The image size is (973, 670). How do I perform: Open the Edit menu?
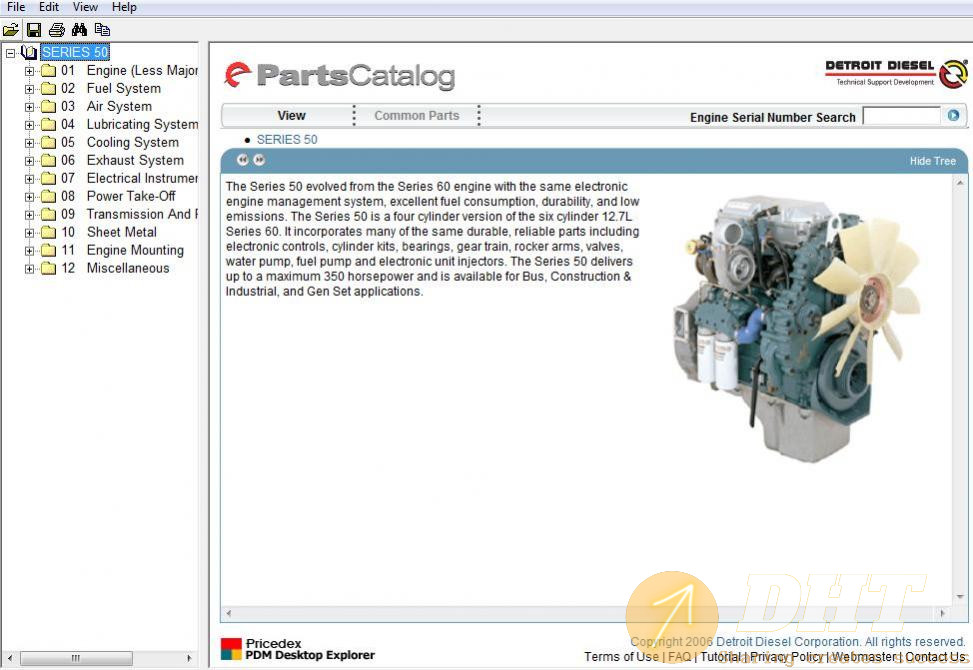pos(49,7)
